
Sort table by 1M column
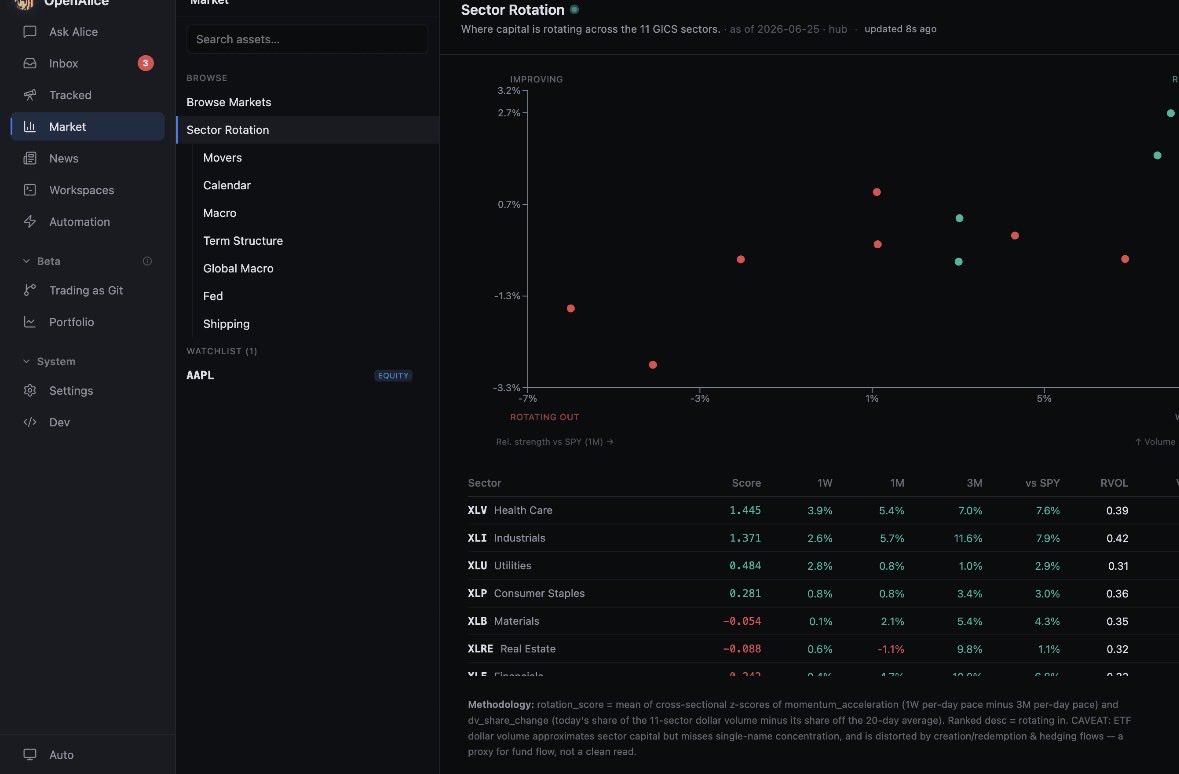pyautogui.click(x=897, y=483)
